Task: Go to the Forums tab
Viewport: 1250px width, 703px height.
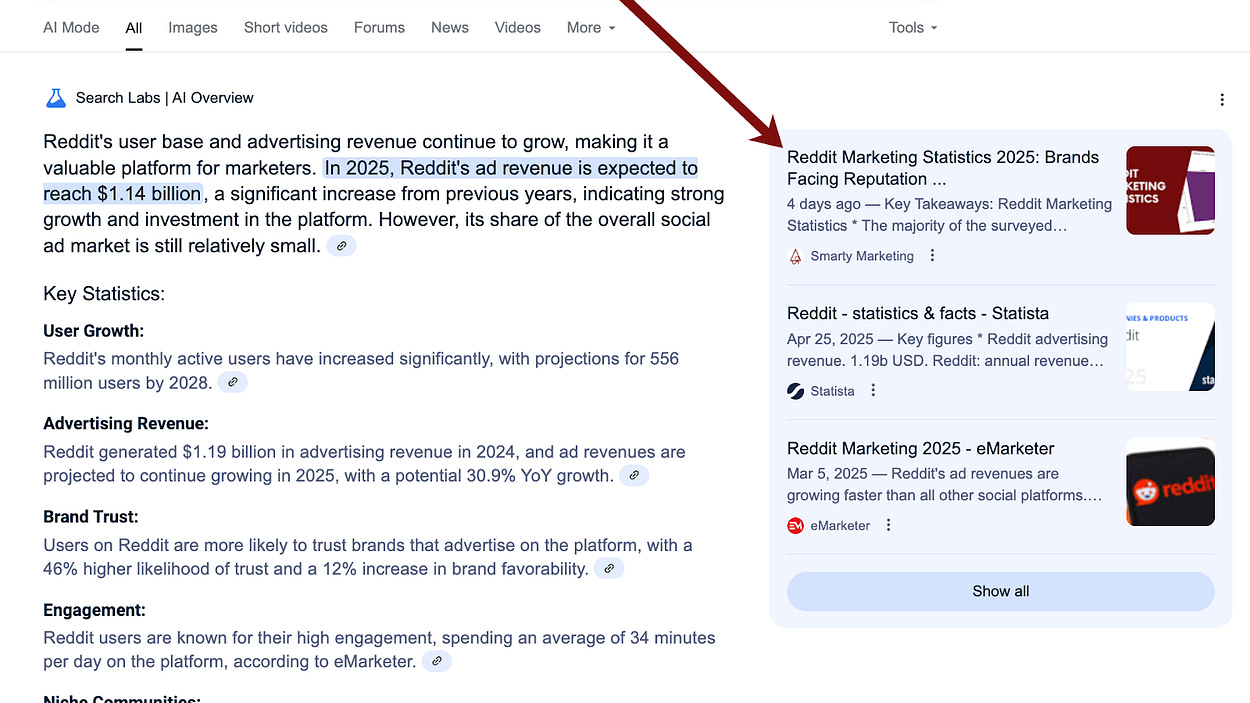Action: 379,27
